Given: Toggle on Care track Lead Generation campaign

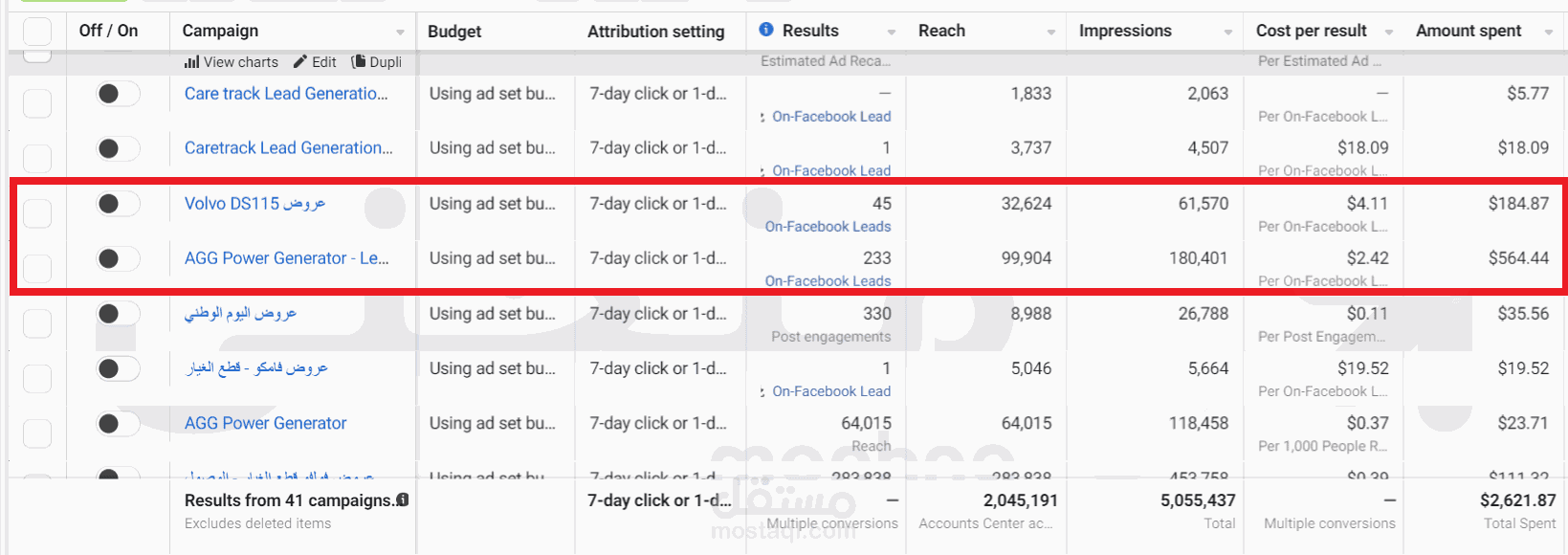Looking at the screenshot, I should [118, 93].
